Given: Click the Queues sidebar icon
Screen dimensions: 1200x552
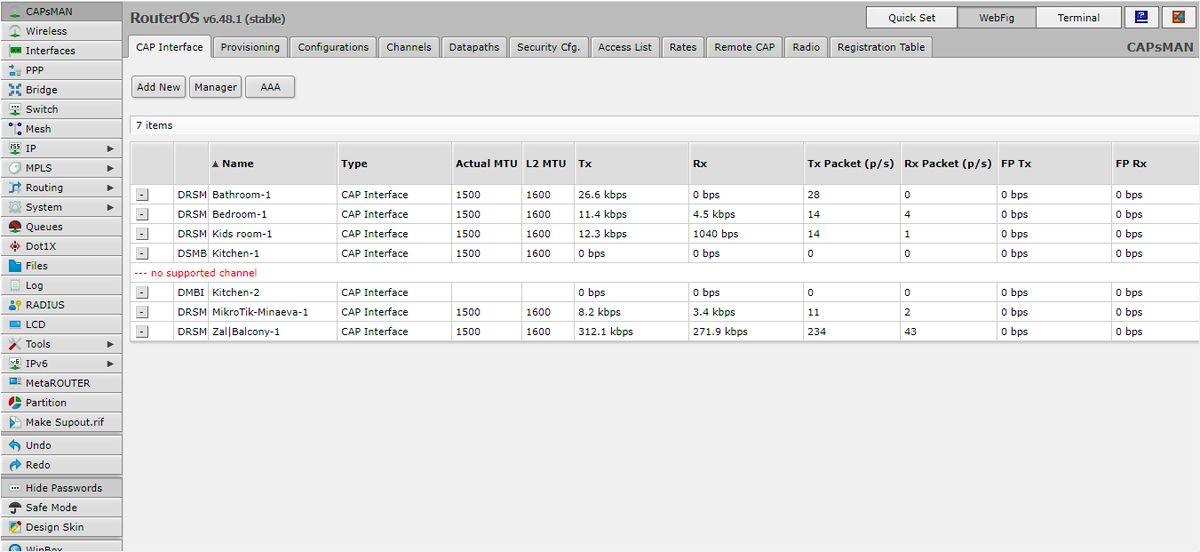Looking at the screenshot, I should (x=15, y=227).
